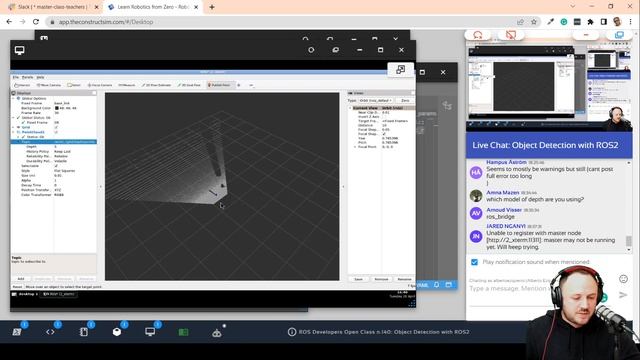Expand the Focal Point property
This screenshot has width=640, height=360.
coord(355,147)
